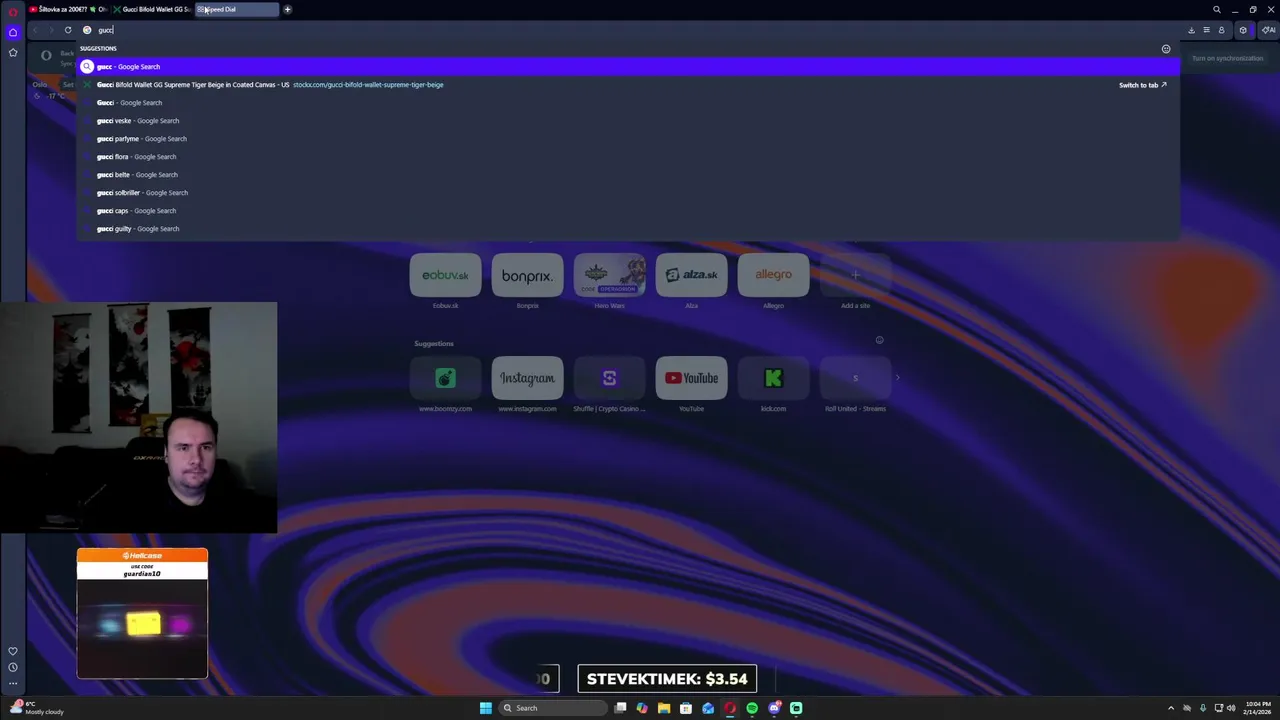Open the eobuv.sk speed dial tile

pyautogui.click(x=445, y=275)
